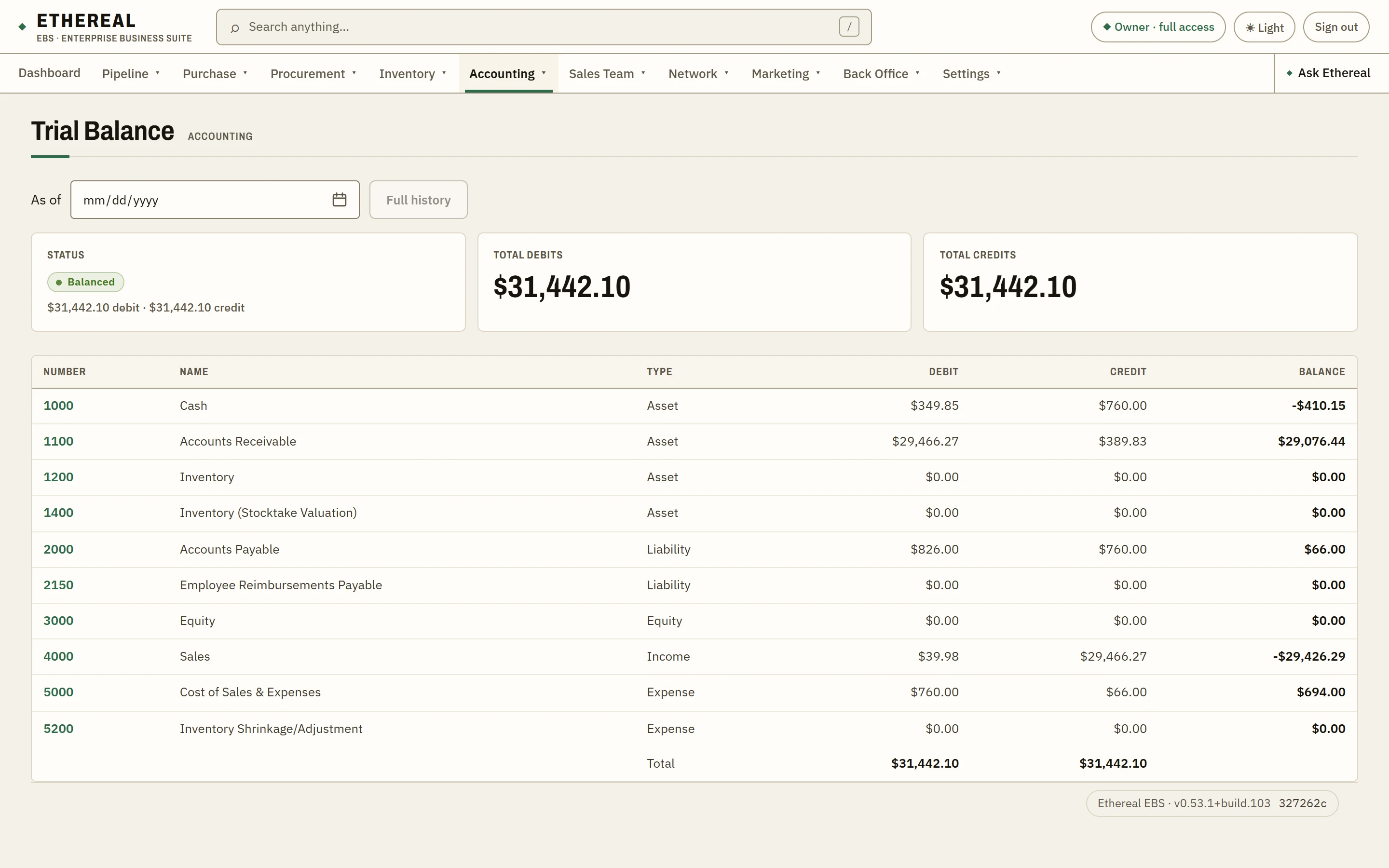This screenshot has height=868, width=1389.
Task: Open account 1100 link
Action: (58, 441)
